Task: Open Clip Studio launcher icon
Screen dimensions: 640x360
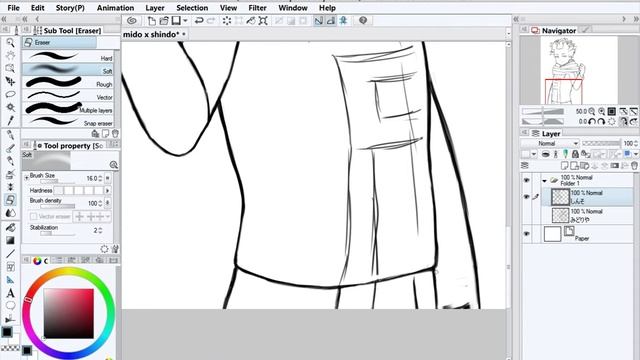Action: (x=131, y=20)
